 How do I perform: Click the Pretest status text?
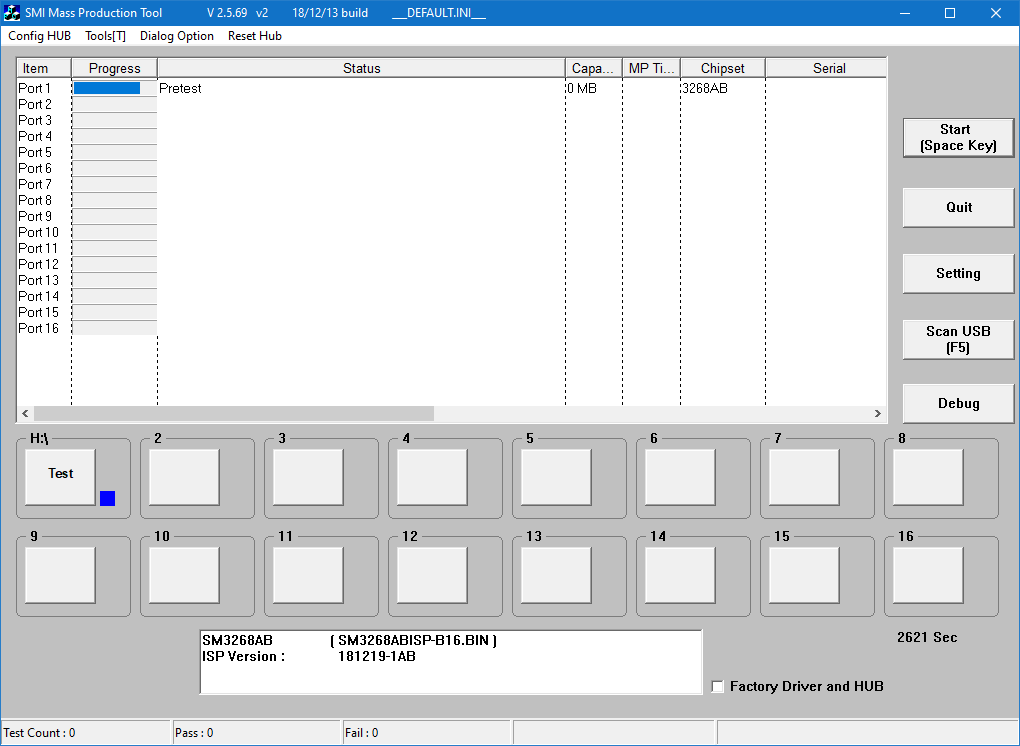point(180,88)
